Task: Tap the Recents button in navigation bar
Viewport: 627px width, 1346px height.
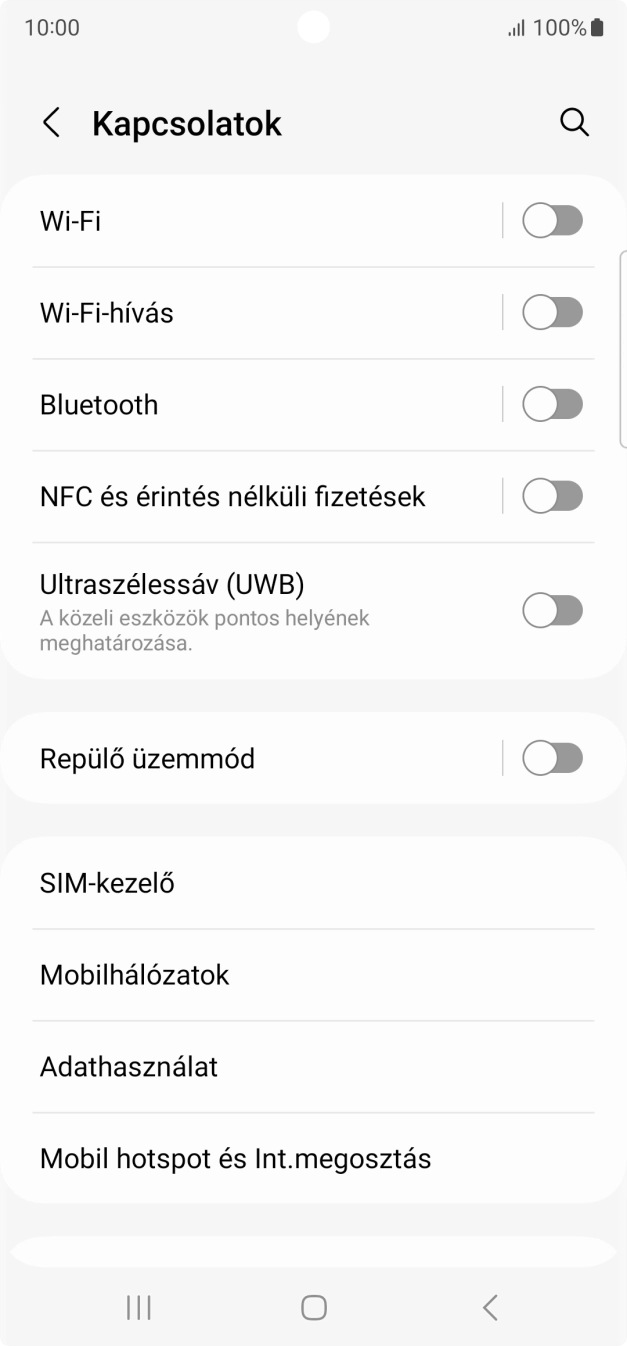Action: coord(138,1306)
